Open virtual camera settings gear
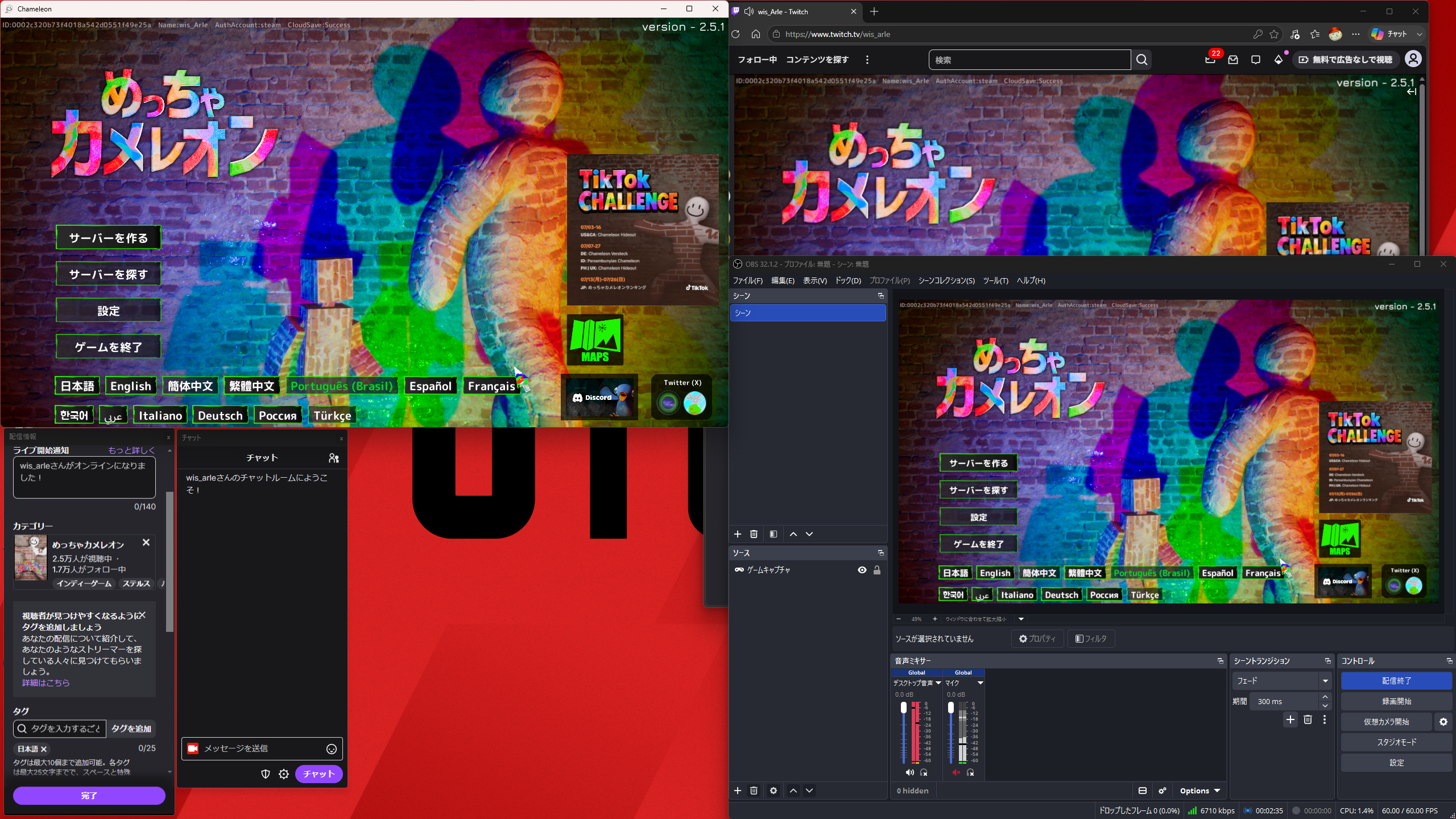Viewport: 1456px width, 819px height. point(1443,722)
